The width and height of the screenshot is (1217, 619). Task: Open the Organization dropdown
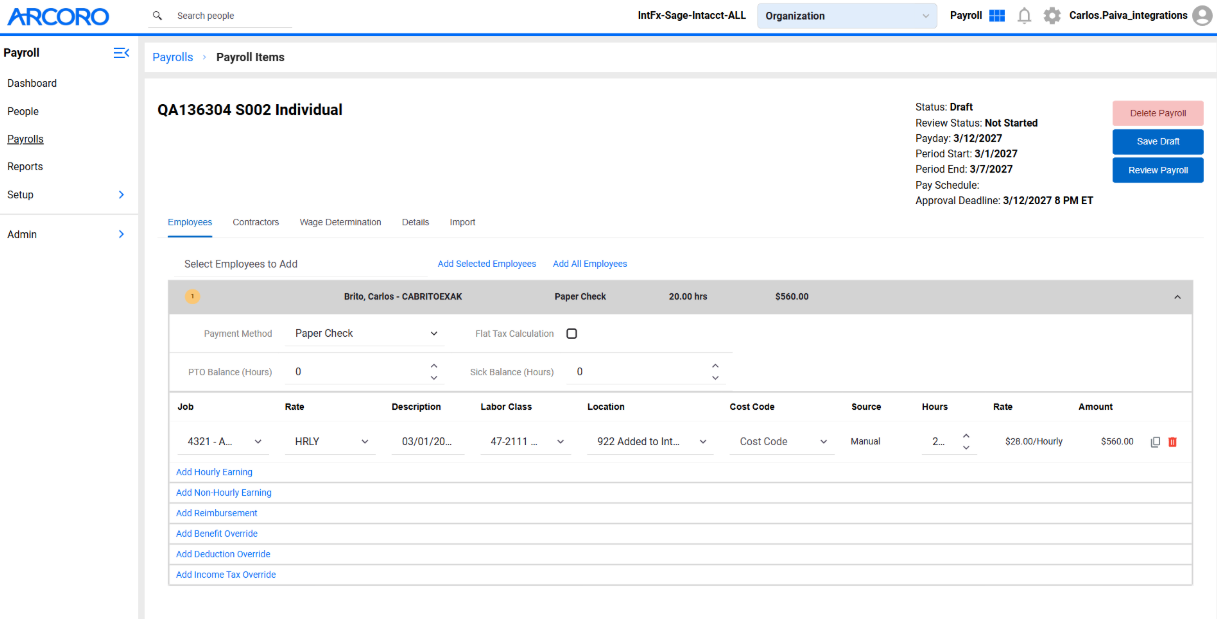(x=847, y=16)
